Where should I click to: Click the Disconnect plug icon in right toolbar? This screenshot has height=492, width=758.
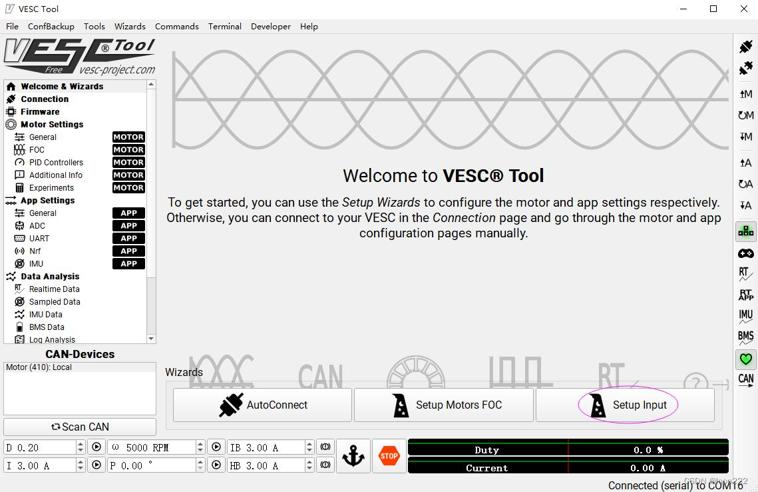point(745,68)
